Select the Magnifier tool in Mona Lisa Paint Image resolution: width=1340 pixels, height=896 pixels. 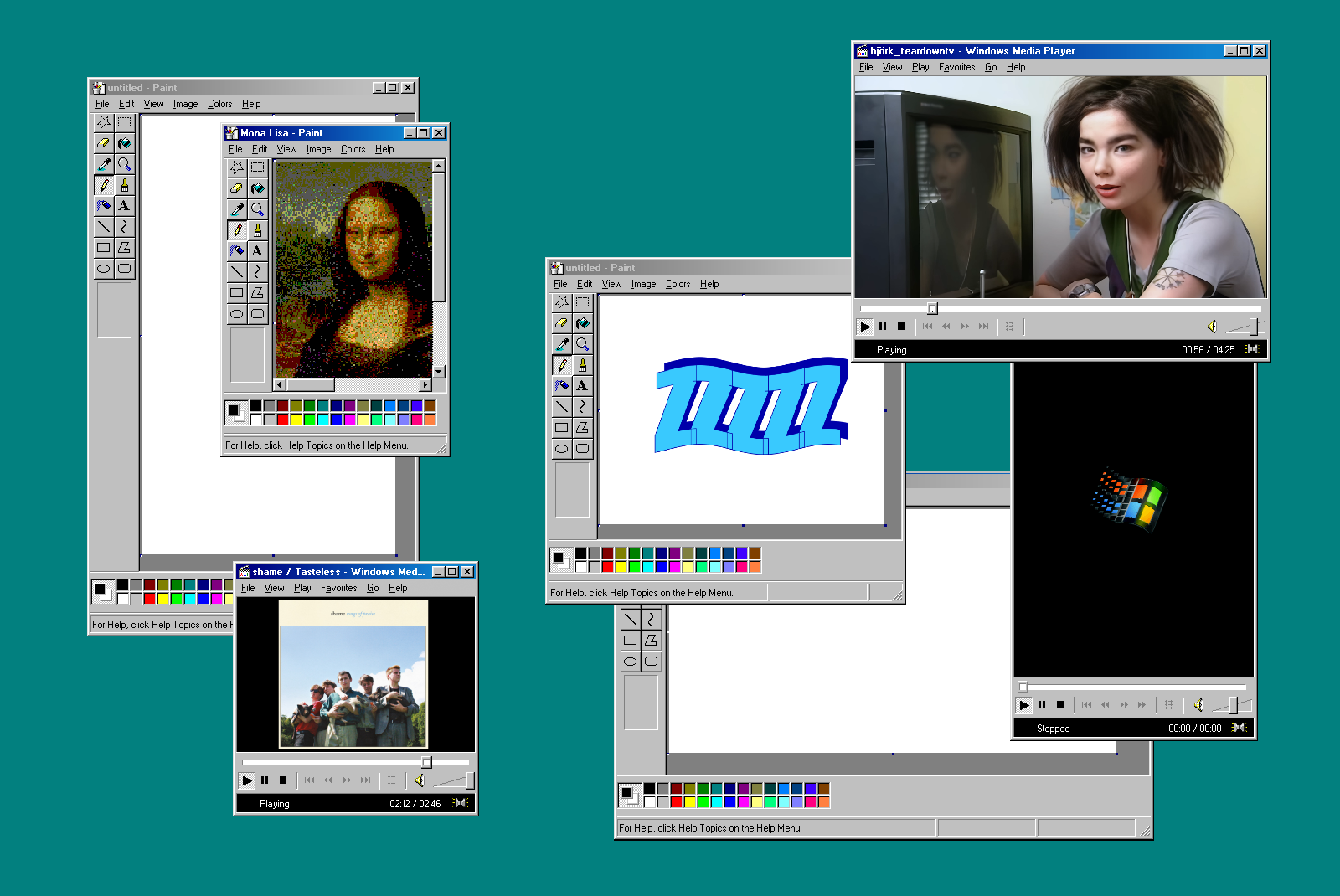point(257,209)
